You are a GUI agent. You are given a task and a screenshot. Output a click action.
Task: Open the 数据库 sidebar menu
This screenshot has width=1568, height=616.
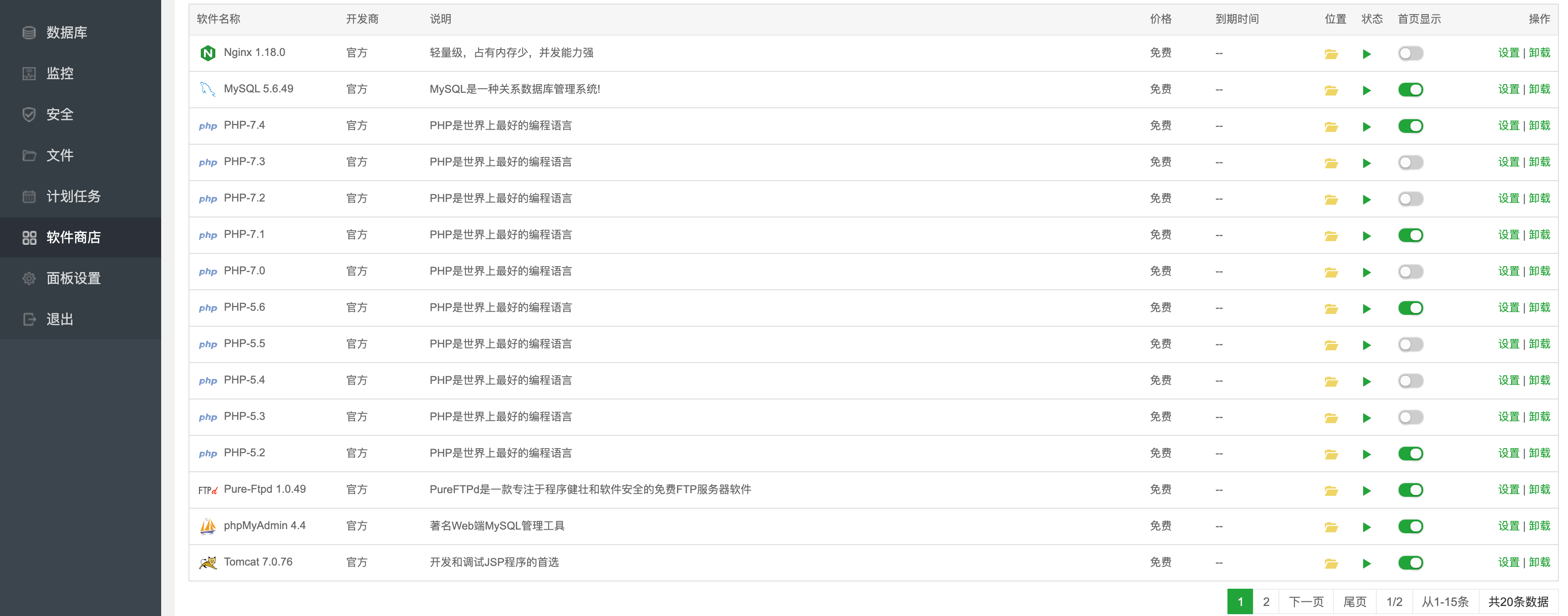click(x=80, y=32)
